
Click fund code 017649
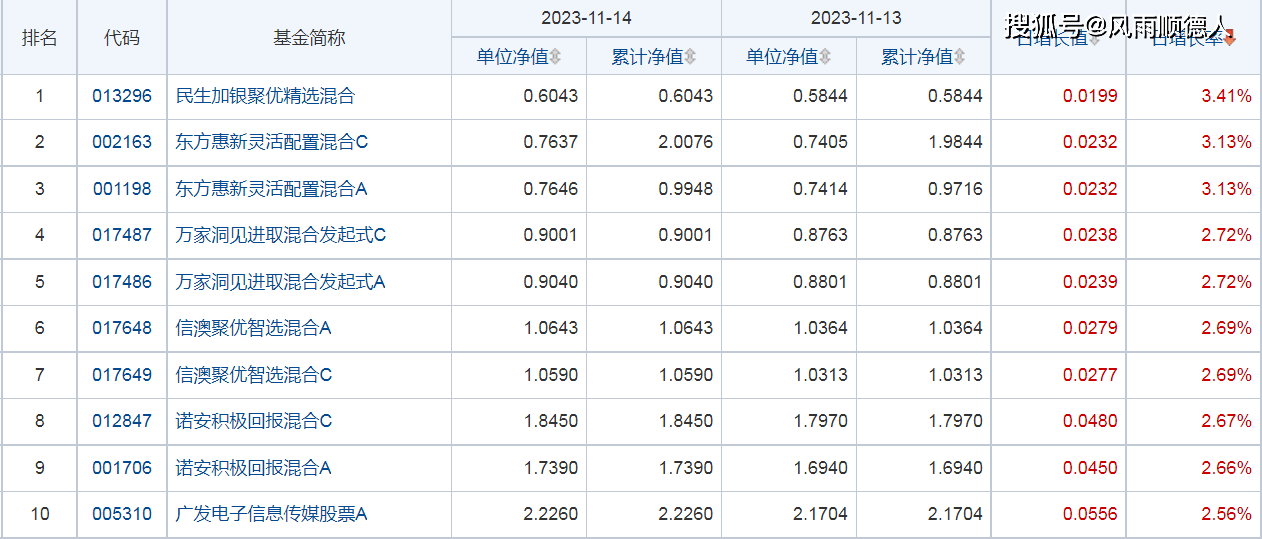pyautogui.click(x=122, y=375)
